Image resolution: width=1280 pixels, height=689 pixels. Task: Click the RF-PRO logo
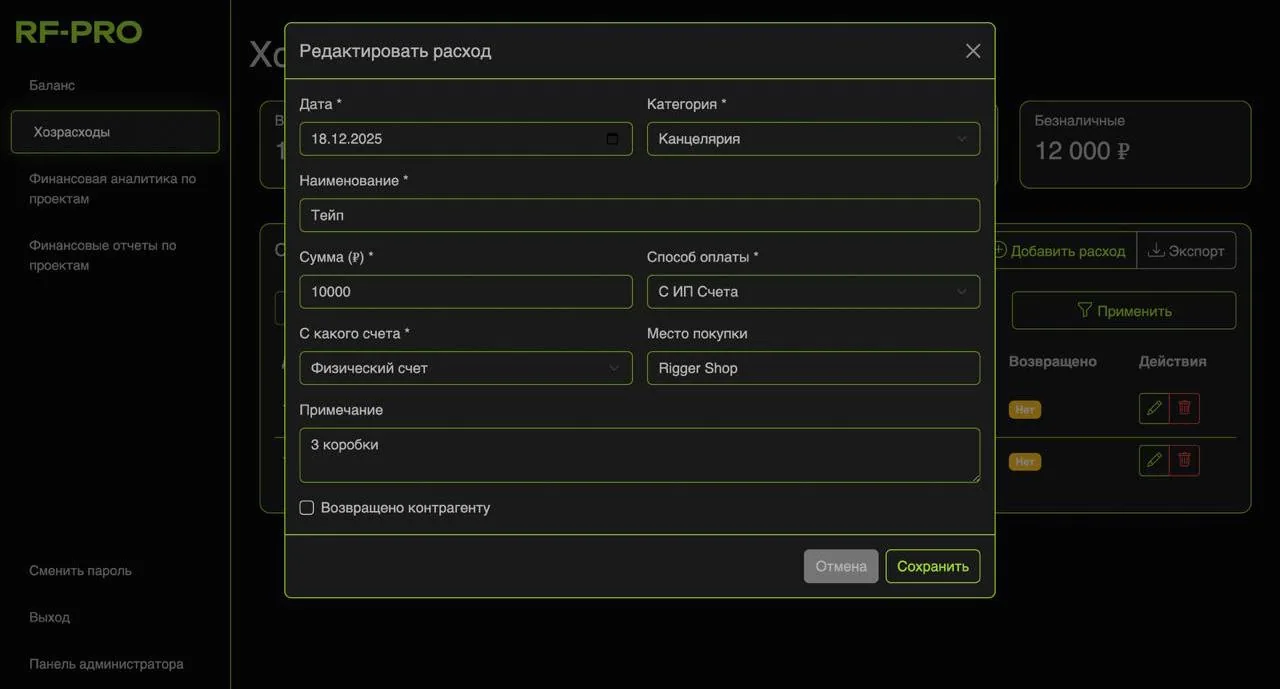tap(78, 32)
